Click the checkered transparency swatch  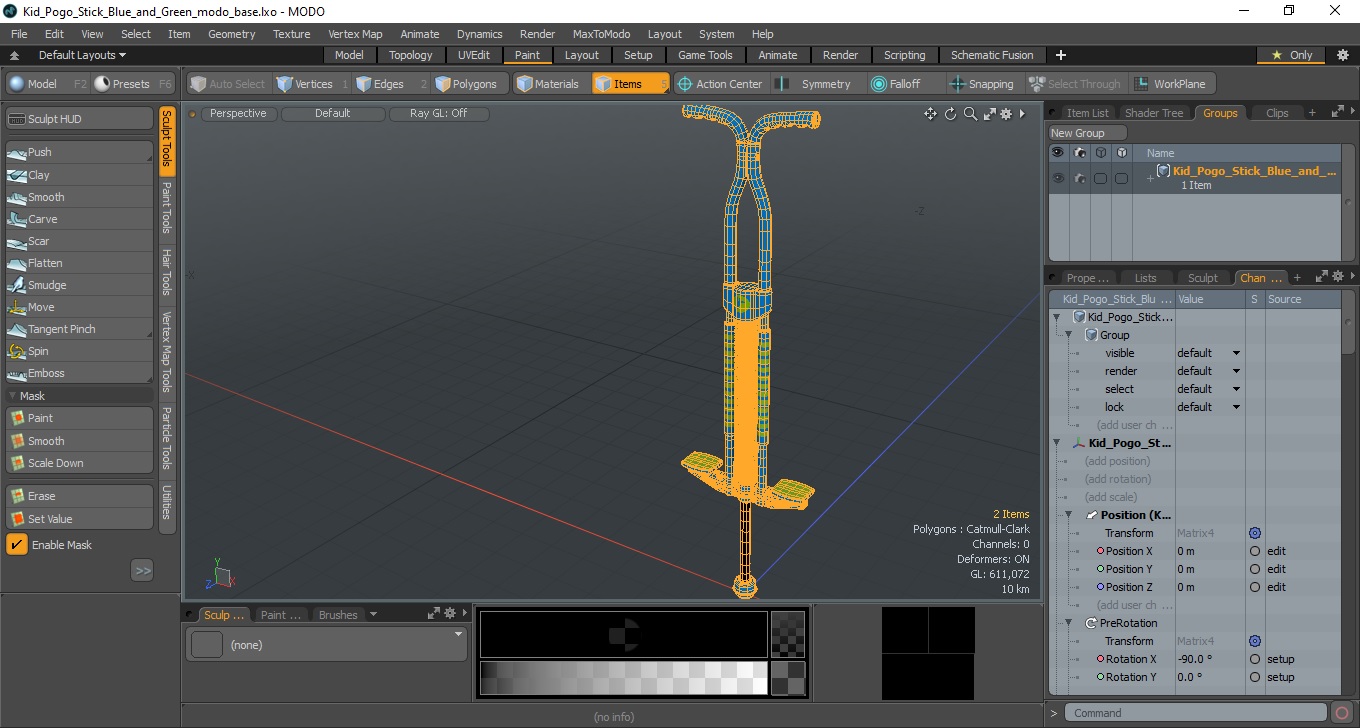(789, 633)
